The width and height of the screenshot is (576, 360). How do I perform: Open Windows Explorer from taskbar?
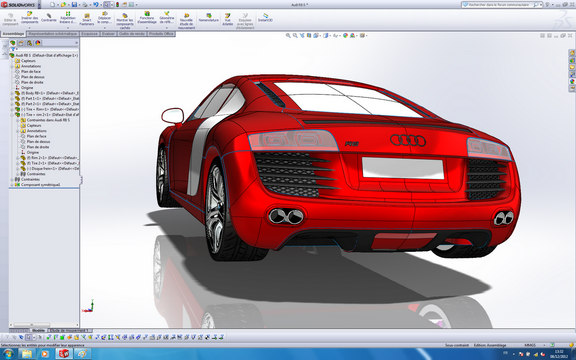(x=27, y=354)
